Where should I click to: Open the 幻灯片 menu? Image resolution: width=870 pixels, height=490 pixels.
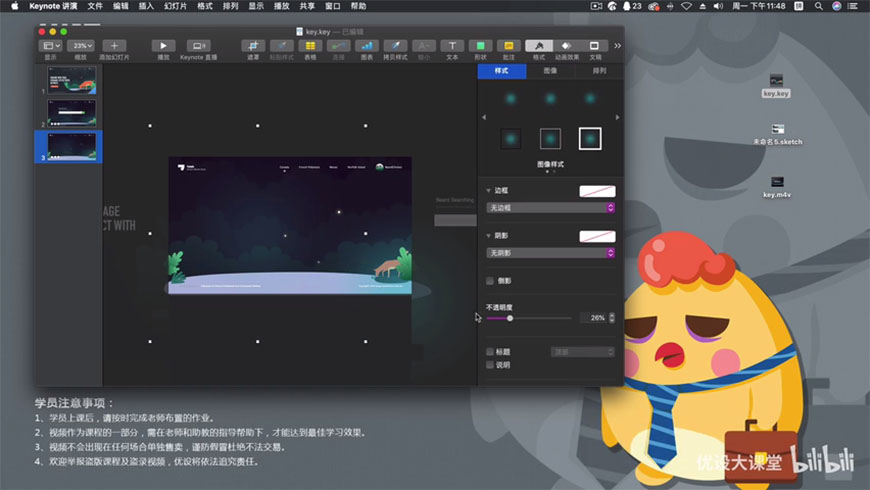pos(175,6)
